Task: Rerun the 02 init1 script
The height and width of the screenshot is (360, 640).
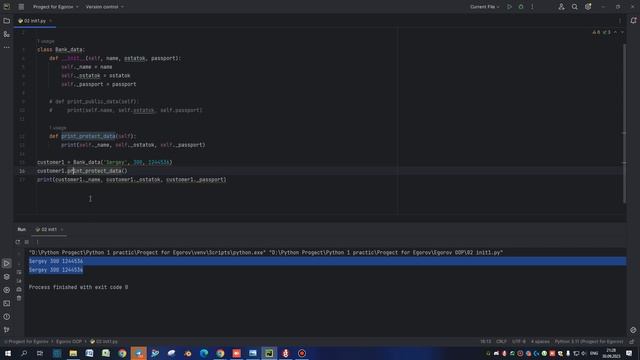Action: (x=18, y=242)
